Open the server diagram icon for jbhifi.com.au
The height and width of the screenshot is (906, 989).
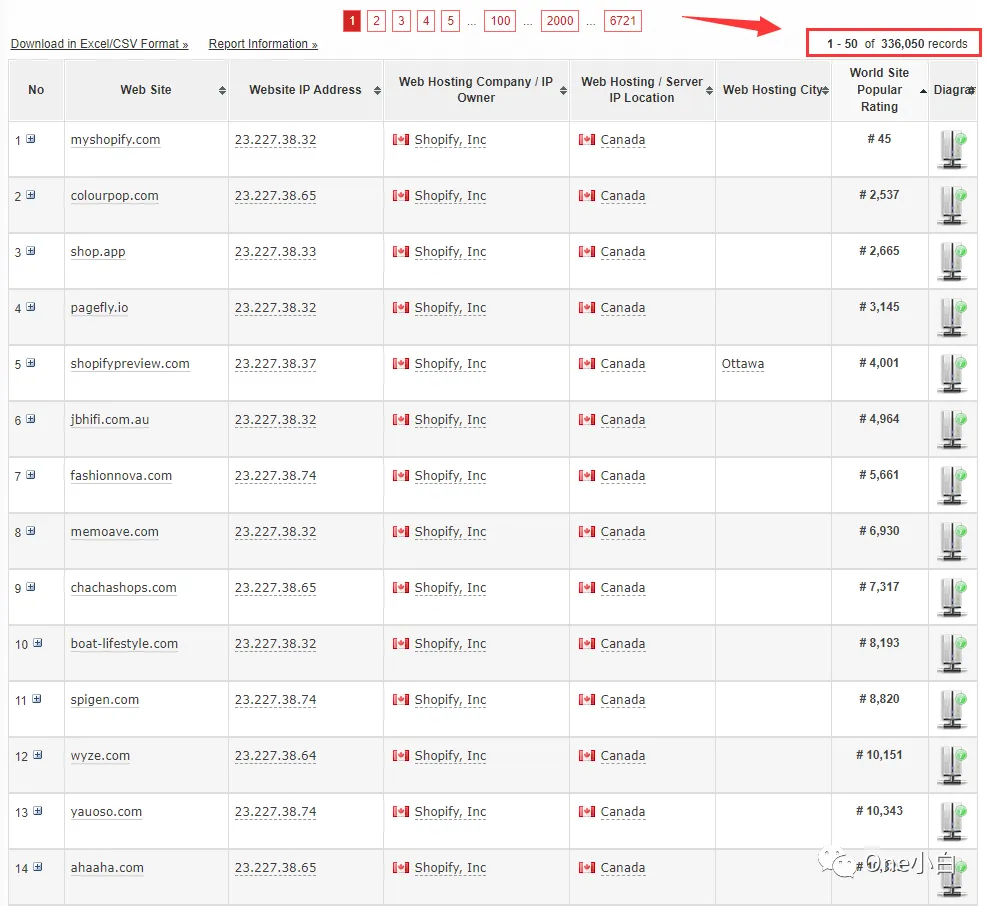tap(952, 430)
